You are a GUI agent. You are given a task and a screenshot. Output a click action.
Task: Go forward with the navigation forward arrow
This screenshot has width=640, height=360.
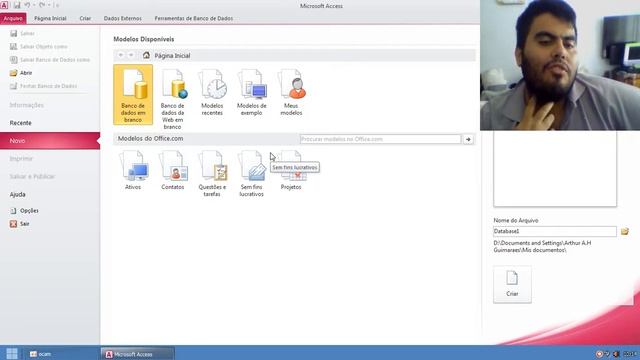131,55
